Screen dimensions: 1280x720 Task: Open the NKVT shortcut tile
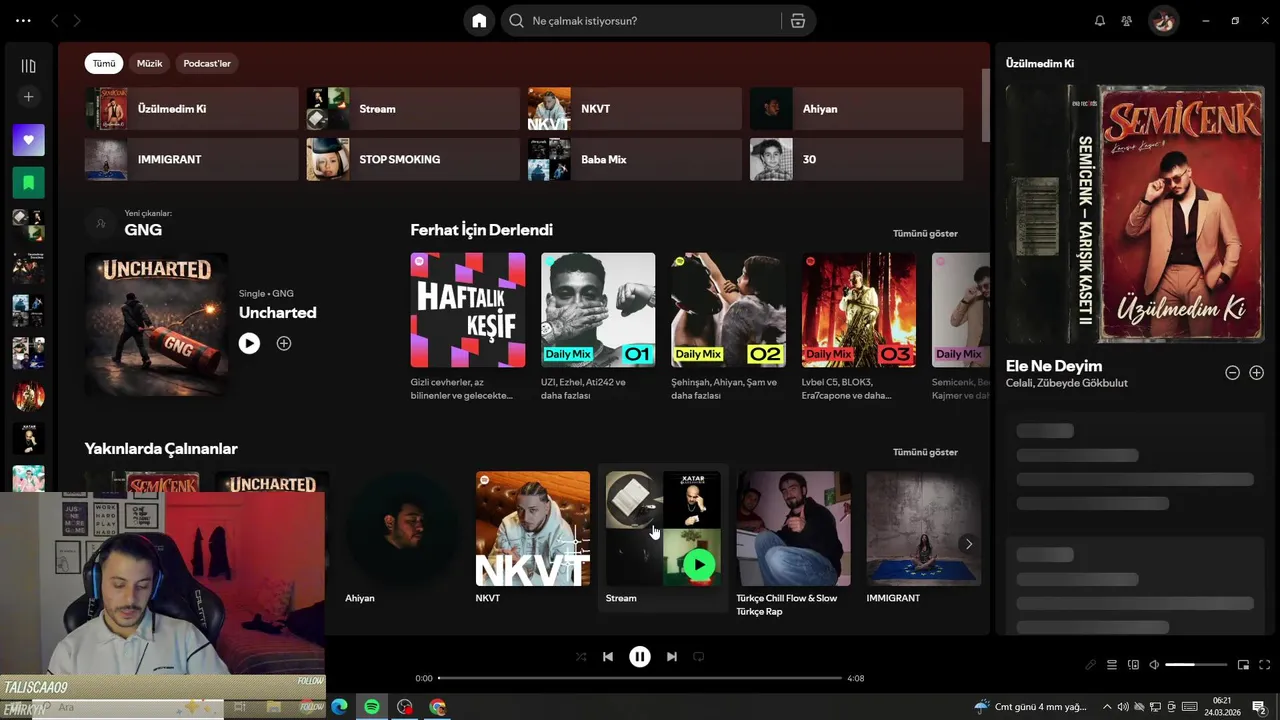(x=635, y=109)
